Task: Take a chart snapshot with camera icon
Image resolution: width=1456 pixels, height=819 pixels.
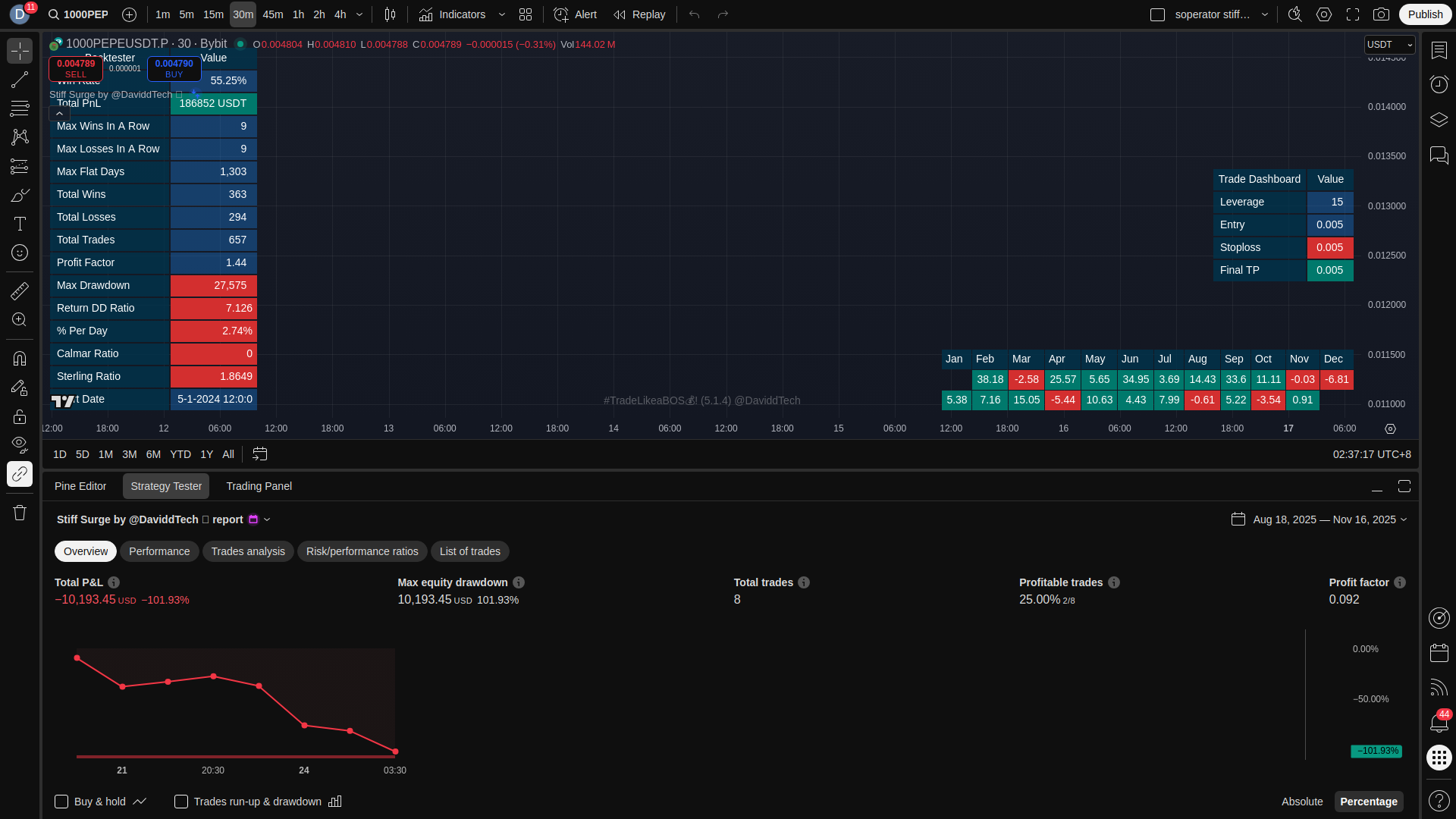Action: [x=1381, y=14]
